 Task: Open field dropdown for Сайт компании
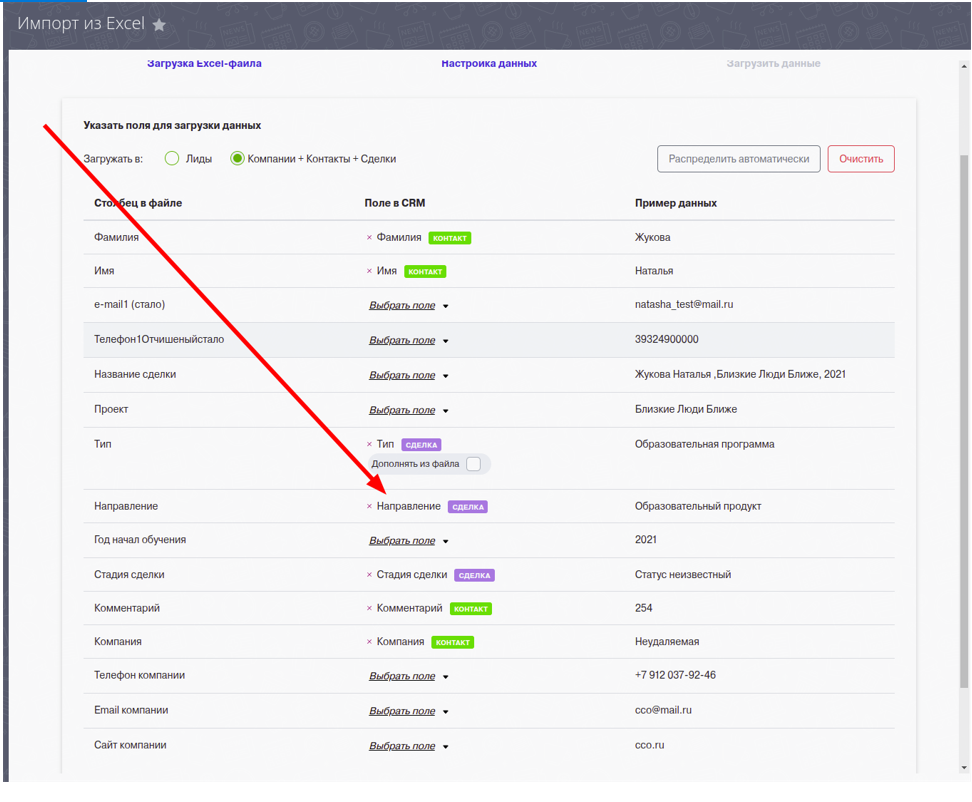[409, 746]
